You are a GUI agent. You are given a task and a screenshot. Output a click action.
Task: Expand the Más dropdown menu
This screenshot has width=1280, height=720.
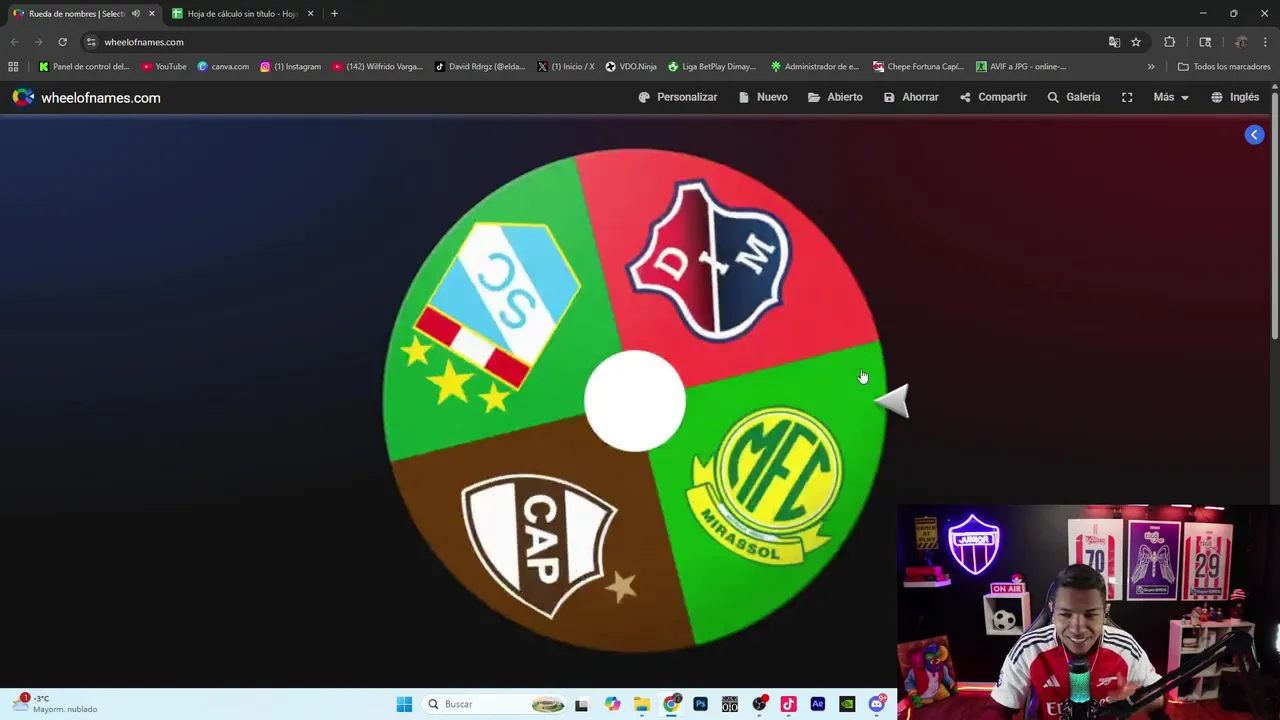(1171, 97)
